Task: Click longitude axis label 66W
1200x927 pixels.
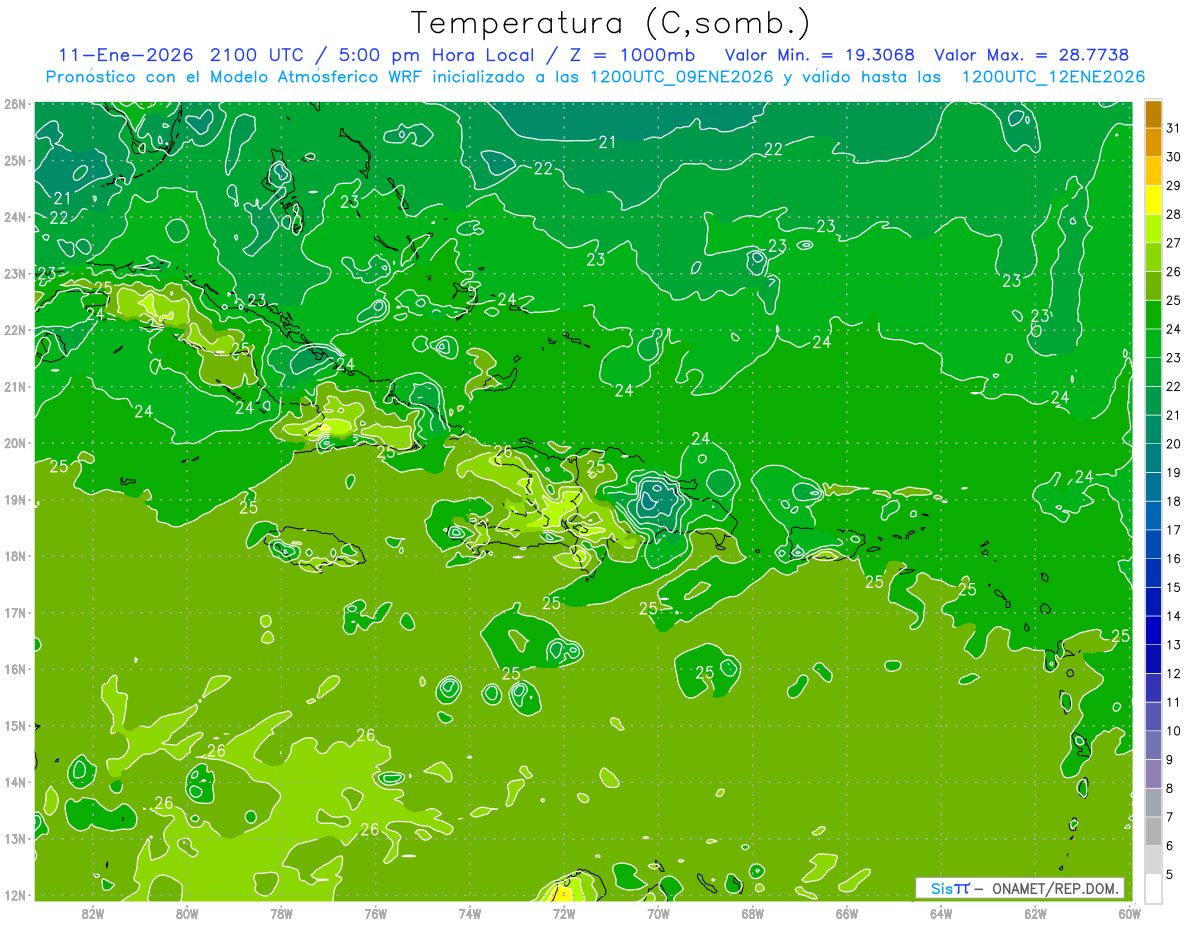Action: pyautogui.click(x=847, y=913)
